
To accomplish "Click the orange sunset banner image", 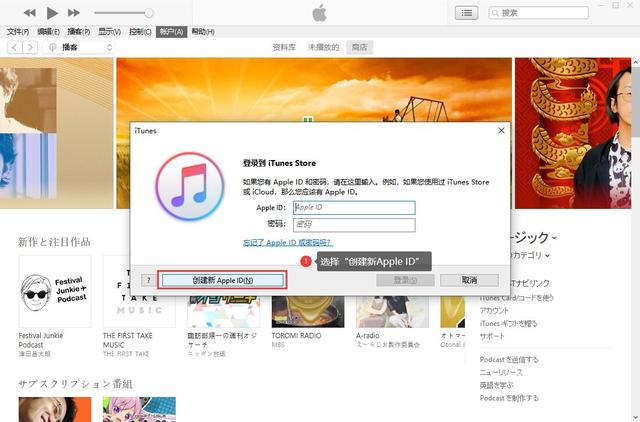I will [314, 90].
